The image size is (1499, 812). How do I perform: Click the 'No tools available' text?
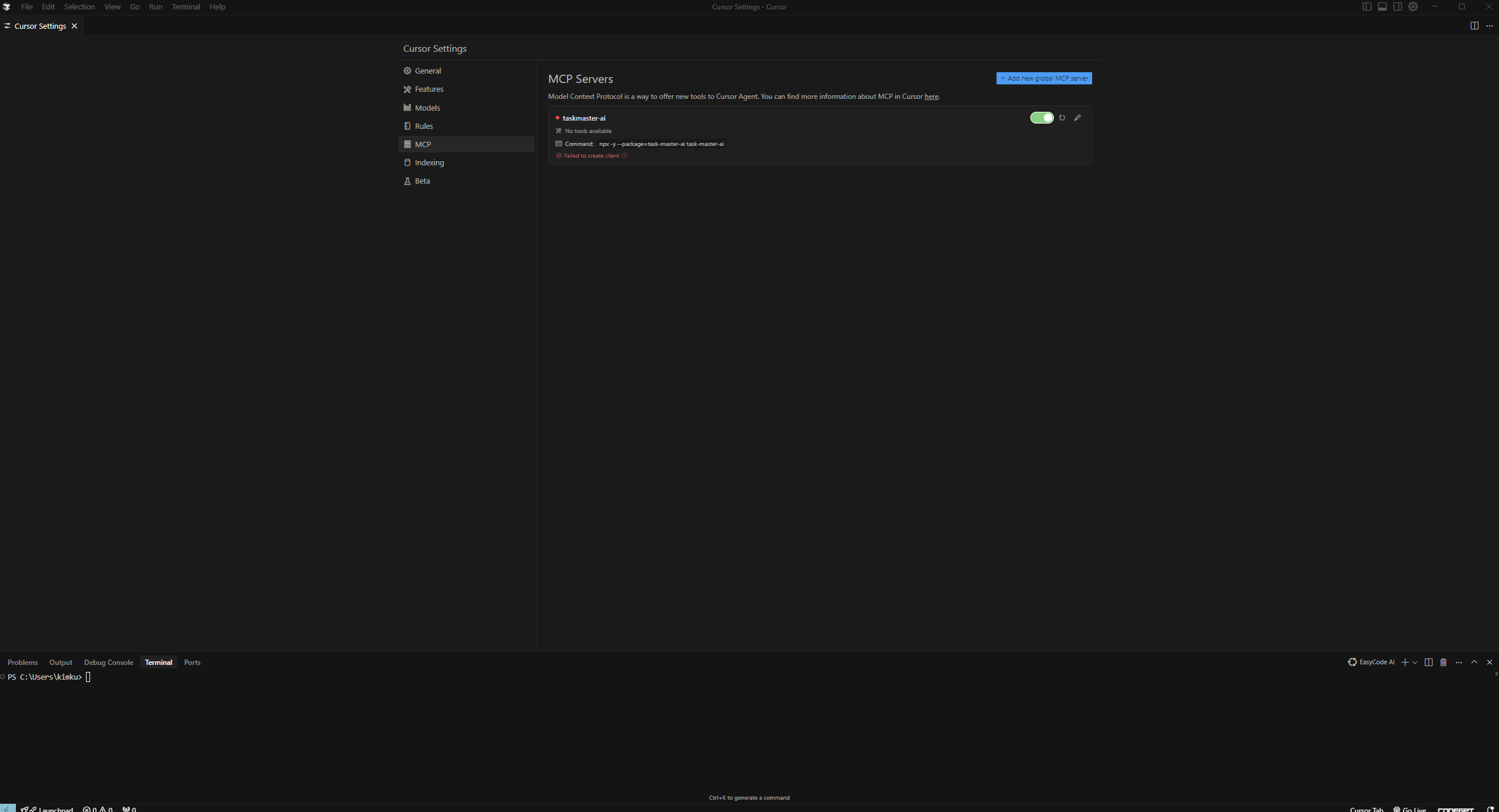[588, 131]
